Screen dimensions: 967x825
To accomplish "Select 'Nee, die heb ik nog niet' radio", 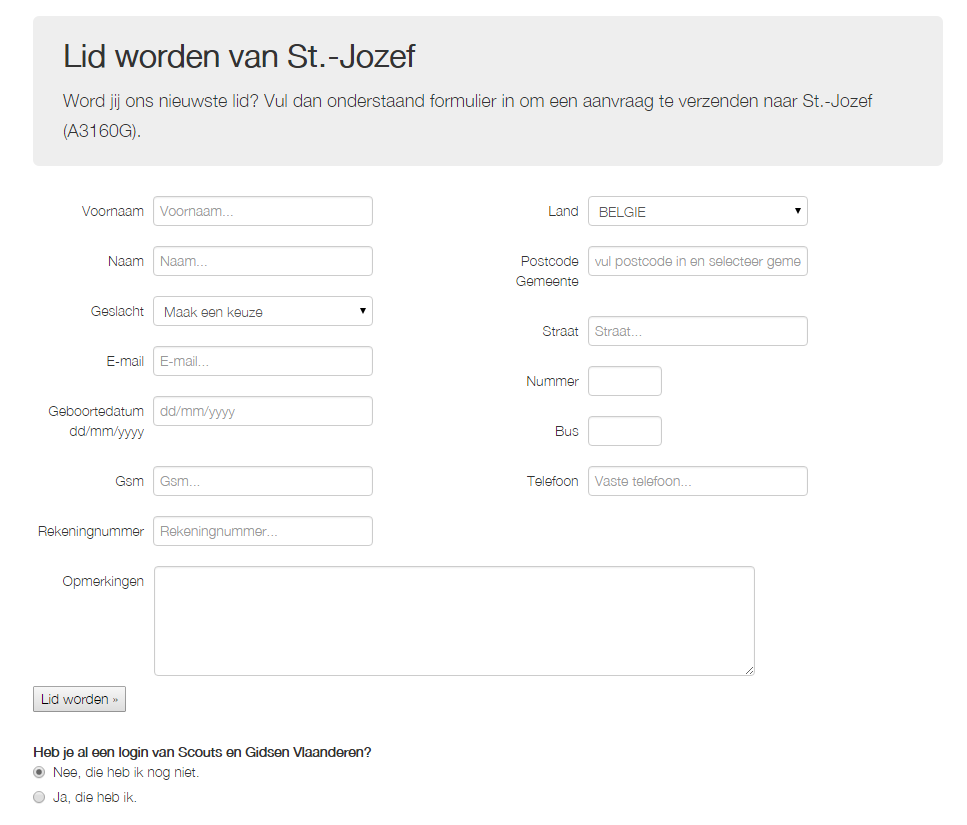I will (39, 772).
